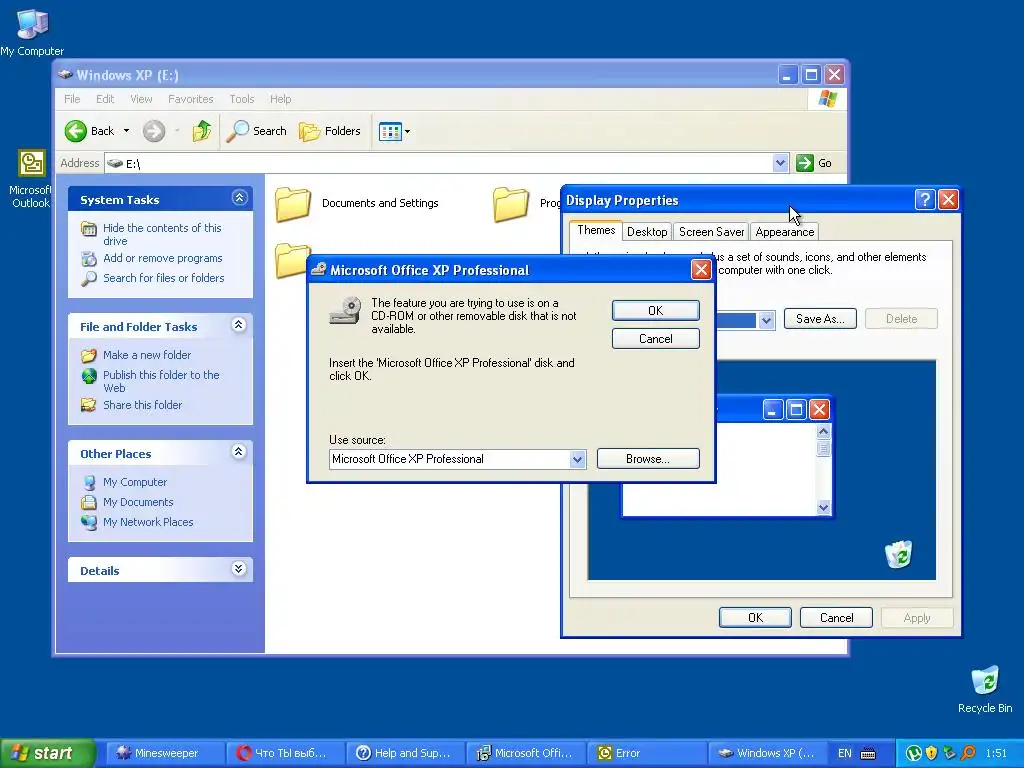Open Back button history dropdown

coord(127,131)
